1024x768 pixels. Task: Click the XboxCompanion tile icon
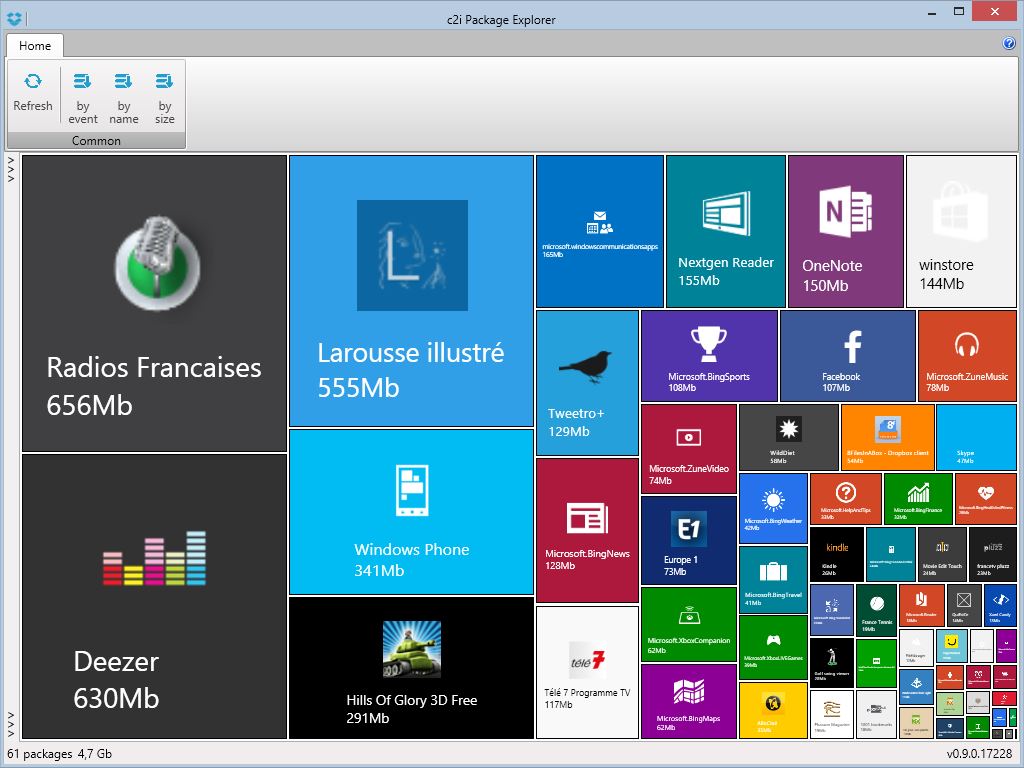689,615
